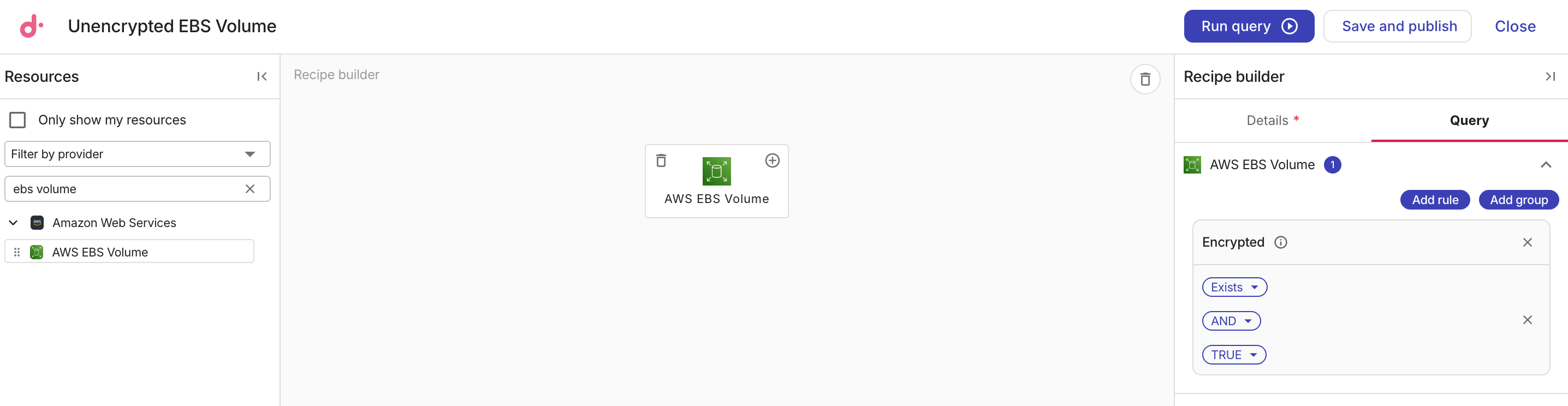The height and width of the screenshot is (406, 1568).
Task: Click the Add rule button
Action: pos(1435,200)
